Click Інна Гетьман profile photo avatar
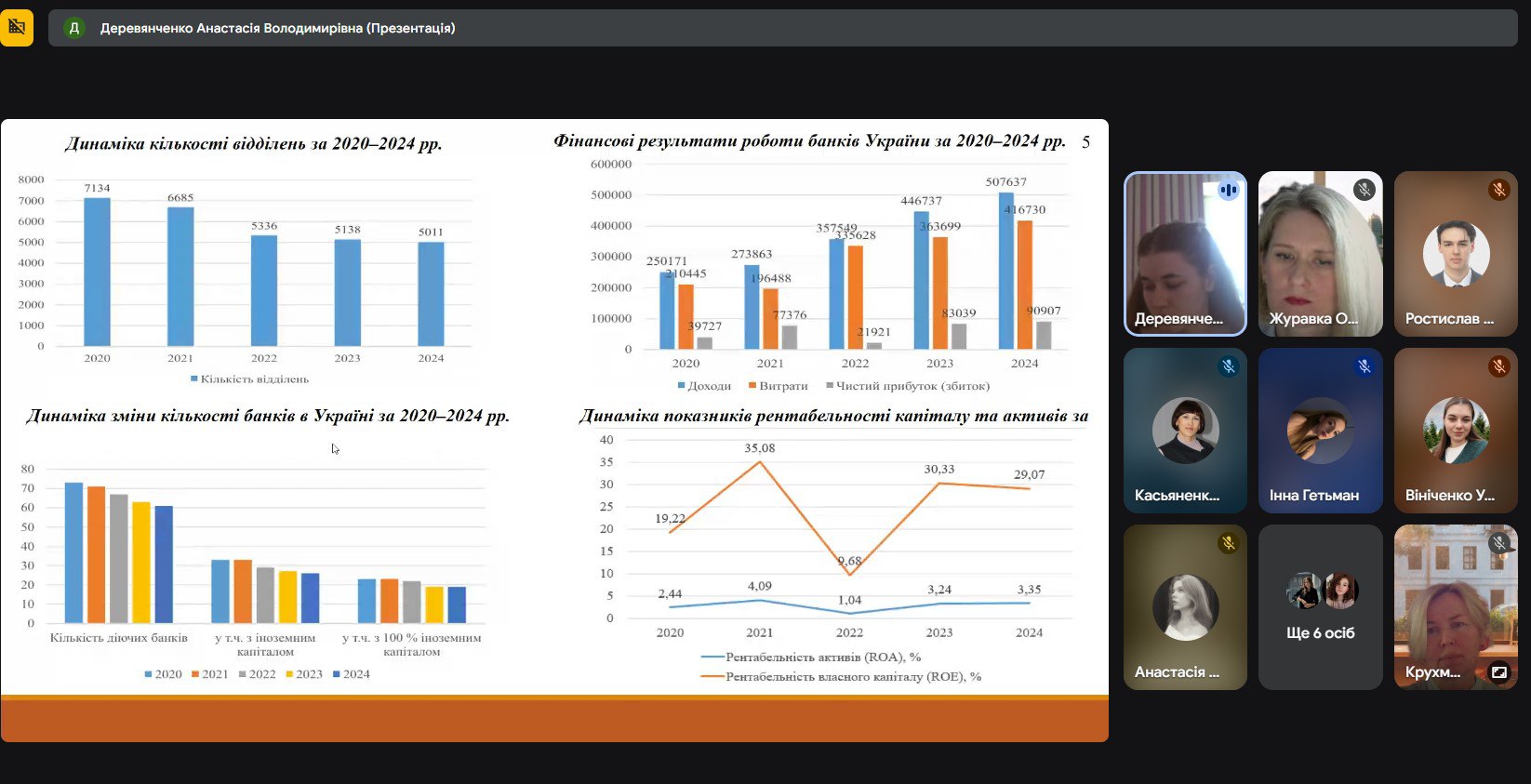 (x=1321, y=431)
